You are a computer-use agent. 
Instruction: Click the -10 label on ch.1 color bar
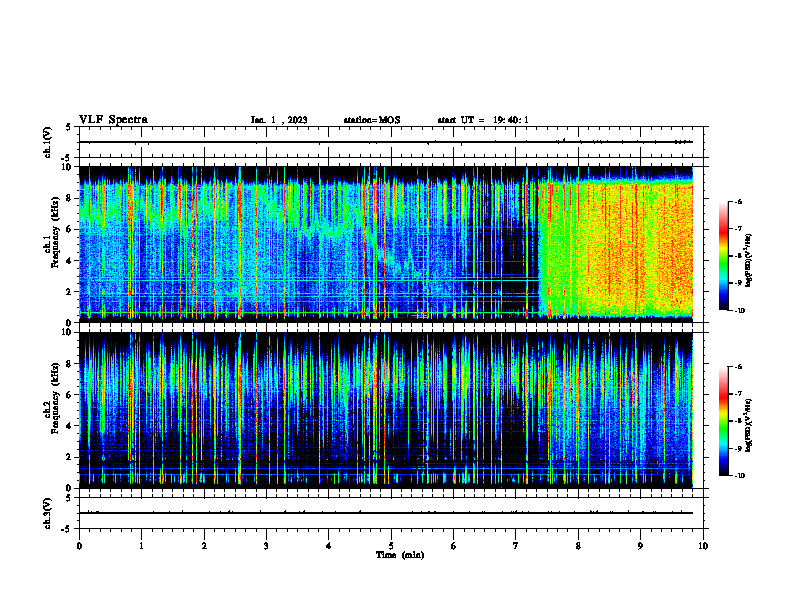739,311
